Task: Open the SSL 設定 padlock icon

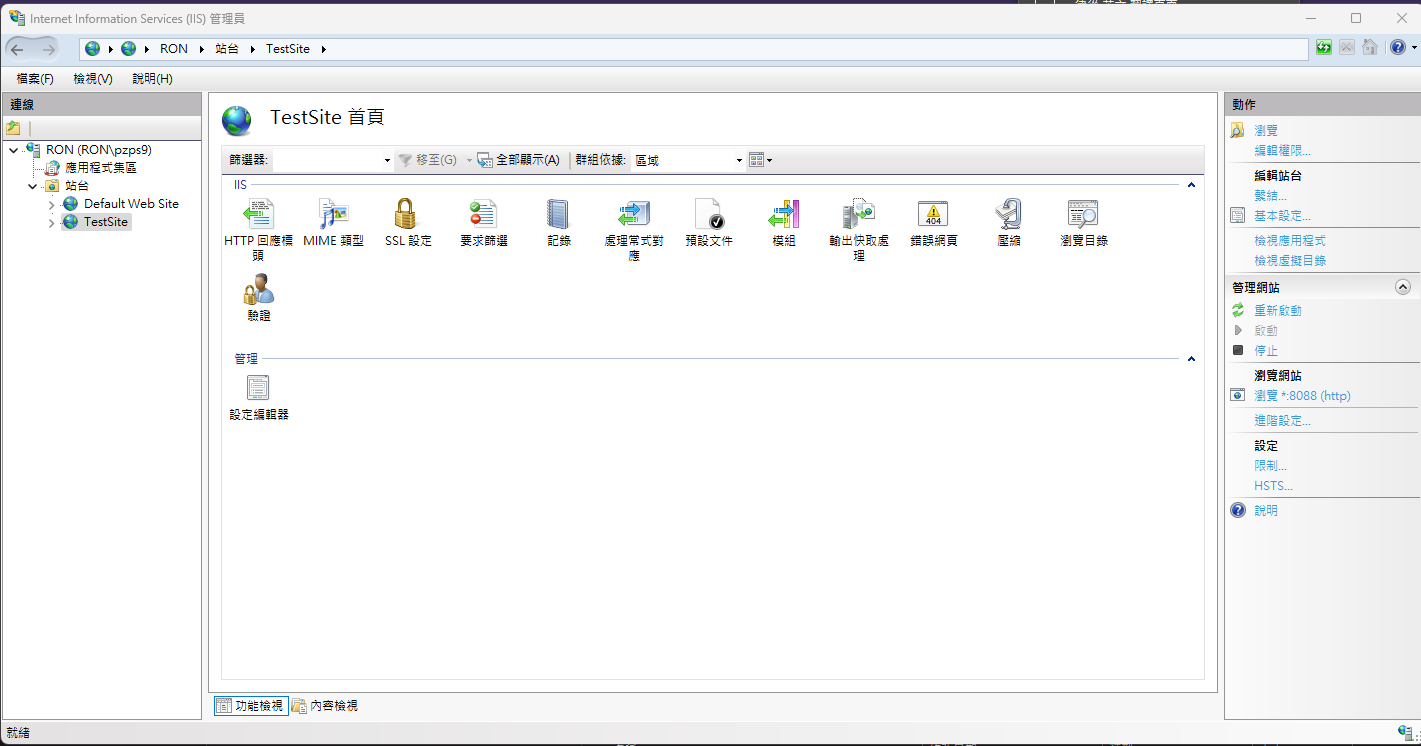Action: [405, 214]
